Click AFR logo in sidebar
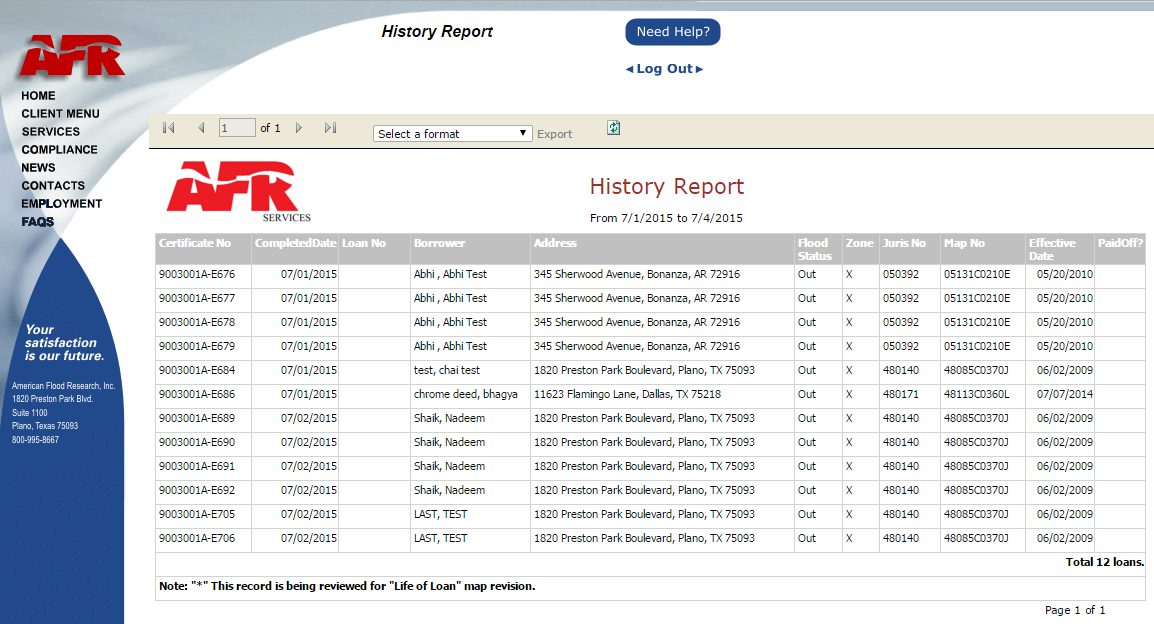This screenshot has height=624, width=1154. click(71, 55)
